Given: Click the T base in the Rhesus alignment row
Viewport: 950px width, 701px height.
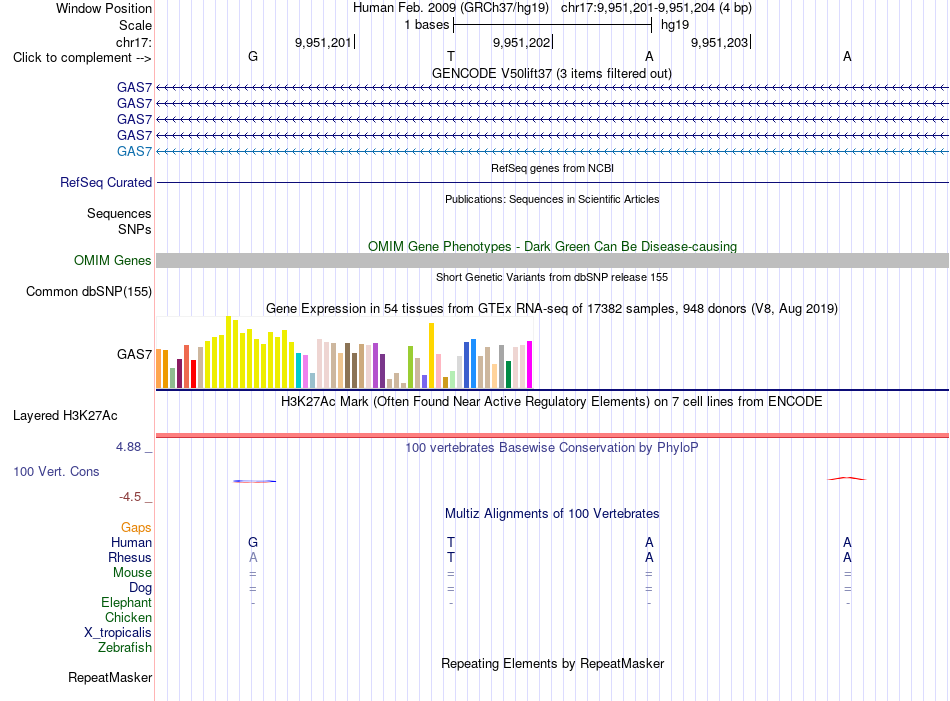Looking at the screenshot, I should tap(451, 557).
